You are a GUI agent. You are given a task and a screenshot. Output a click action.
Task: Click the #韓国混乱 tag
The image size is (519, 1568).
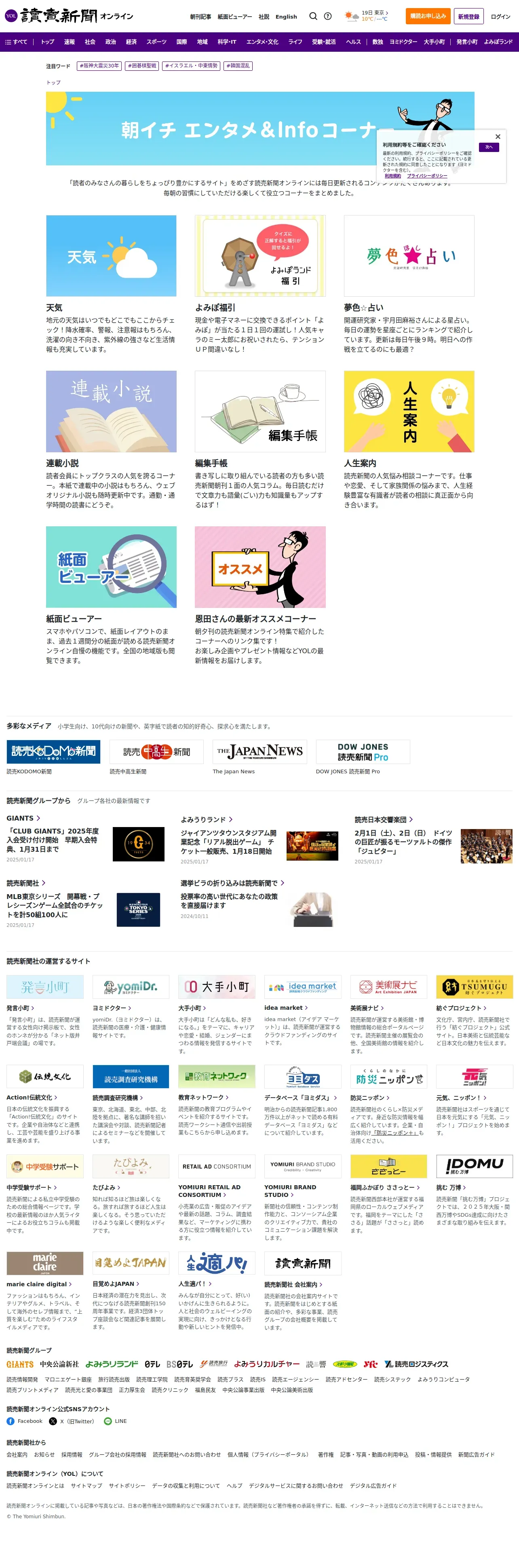tap(238, 66)
